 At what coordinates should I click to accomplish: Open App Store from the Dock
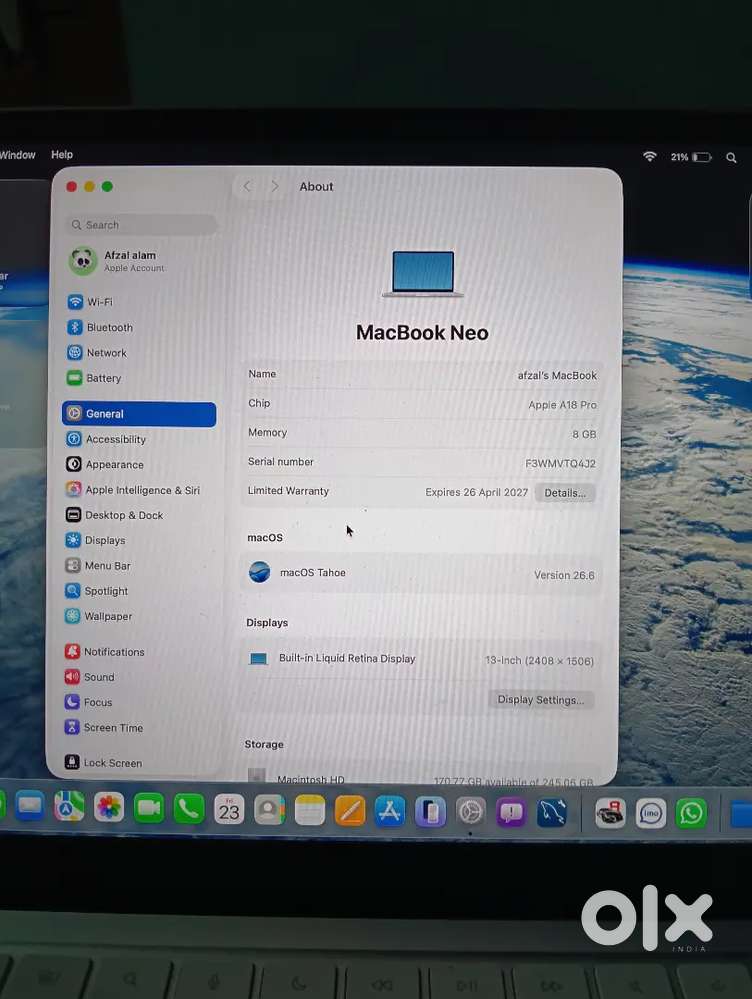390,812
